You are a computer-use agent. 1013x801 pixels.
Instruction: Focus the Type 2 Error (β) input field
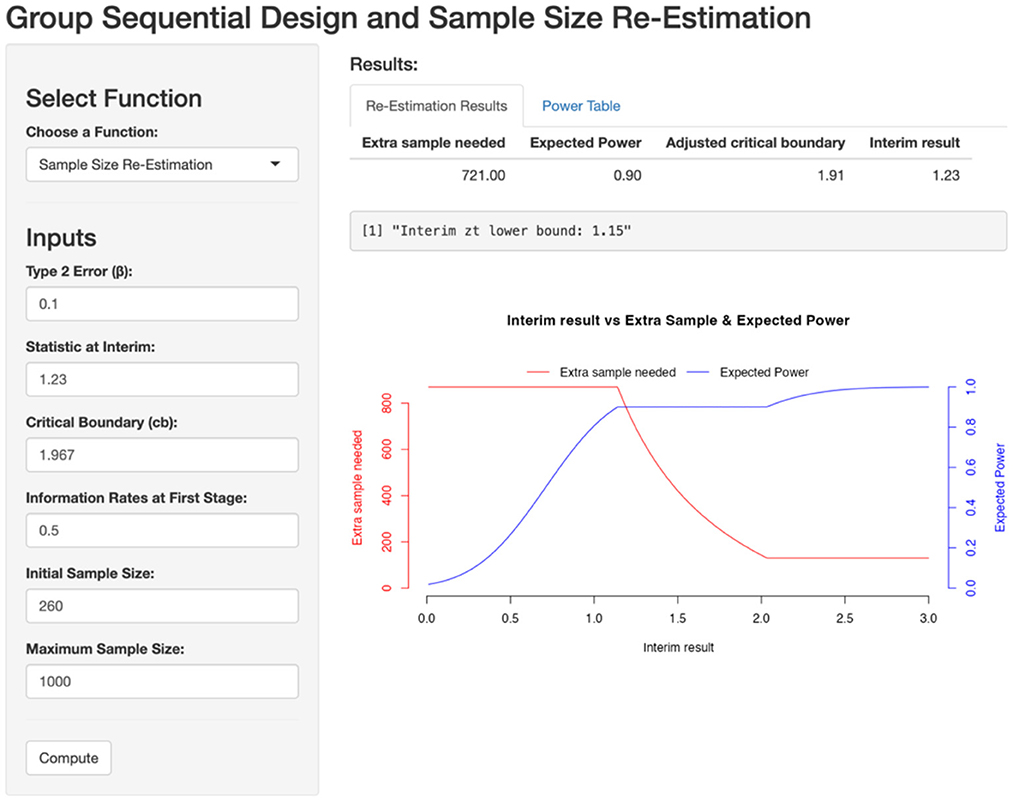coord(162,304)
